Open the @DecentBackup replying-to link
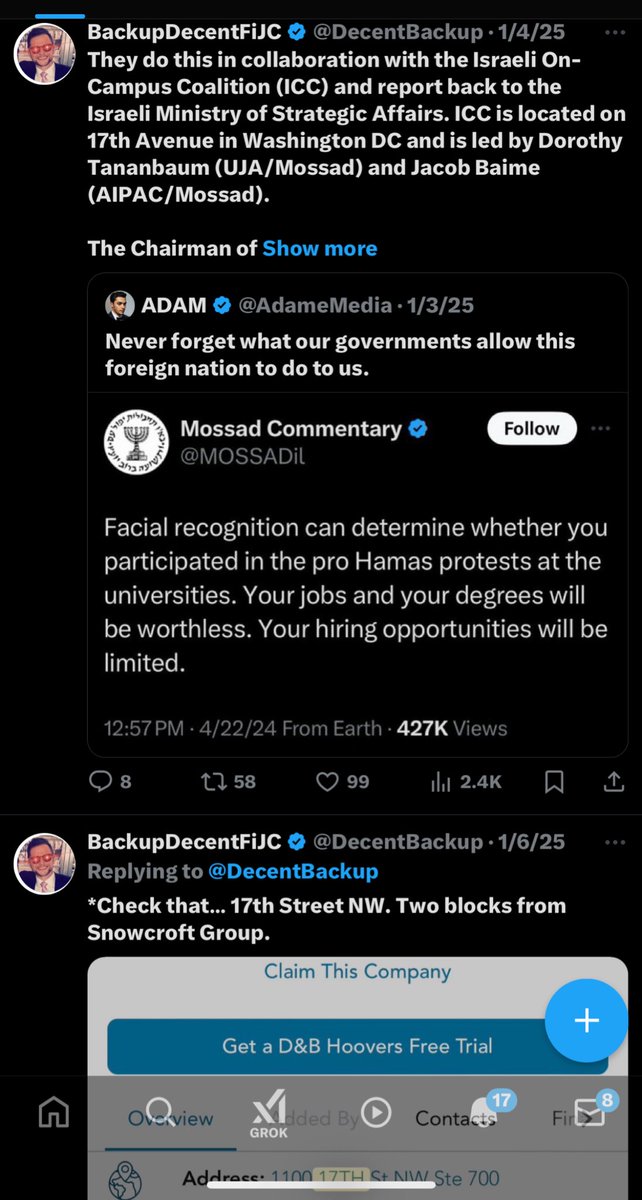This screenshot has width=642, height=1200. (x=293, y=871)
